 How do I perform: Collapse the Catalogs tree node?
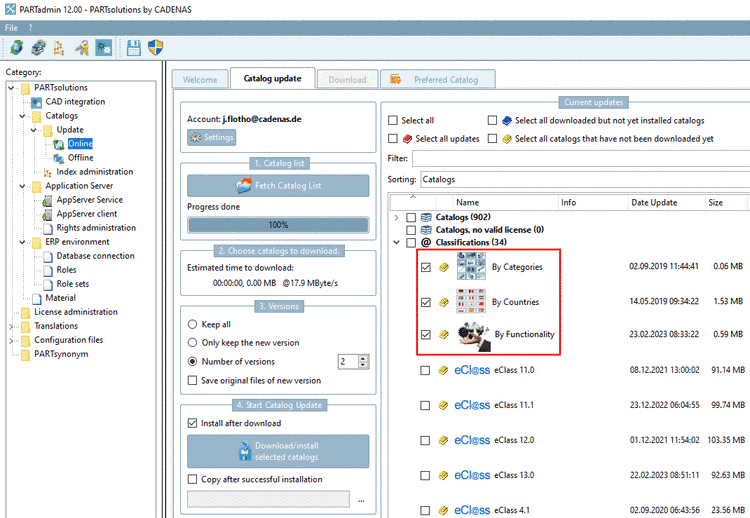(22, 116)
